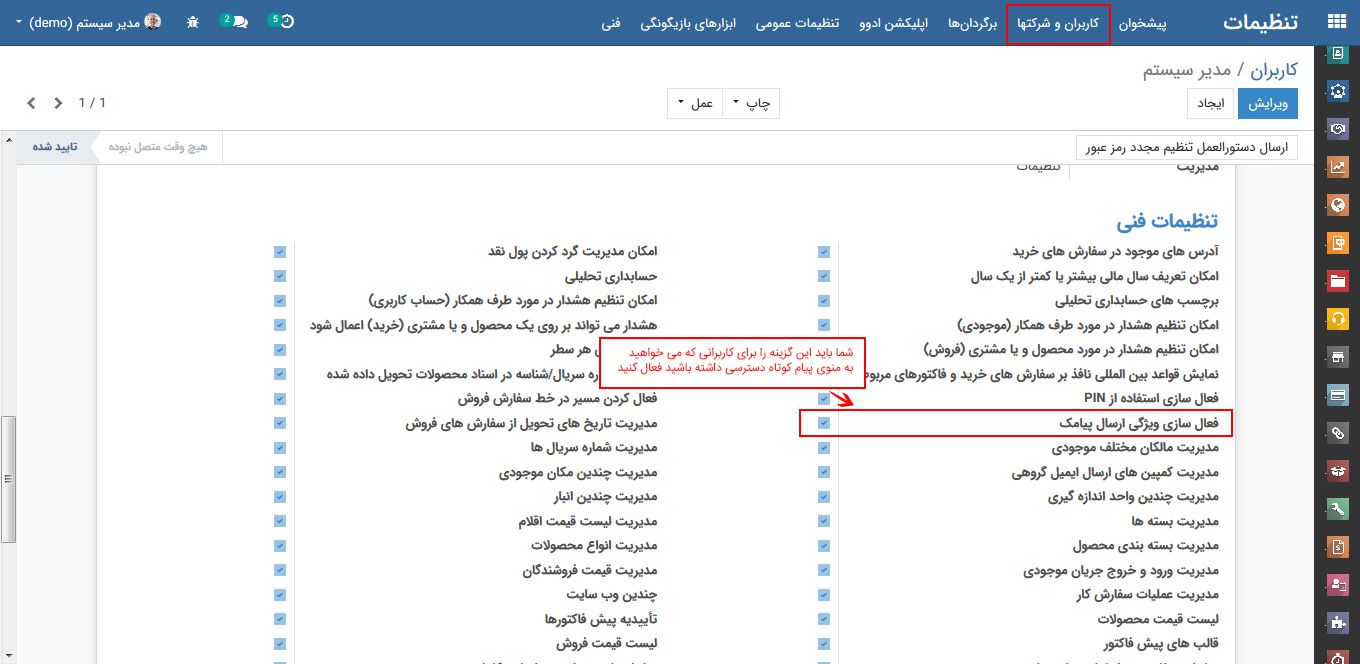The image size is (1360, 664).
Task: Click the مدیریت چندین واحد اندازه گیری label
Action: (x=1133, y=497)
